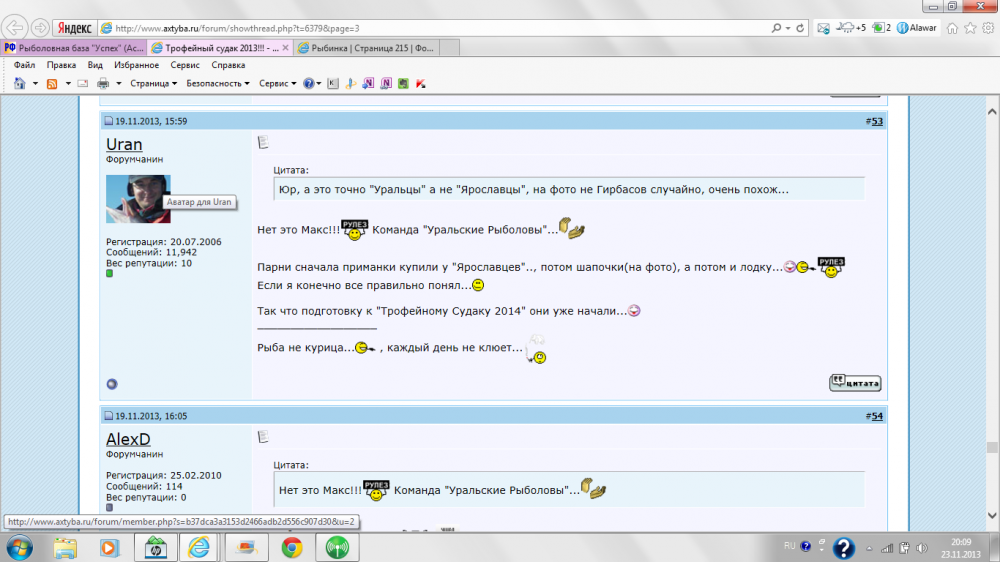
Task: Click the Цитата quote button in post 53
Action: click(x=855, y=382)
